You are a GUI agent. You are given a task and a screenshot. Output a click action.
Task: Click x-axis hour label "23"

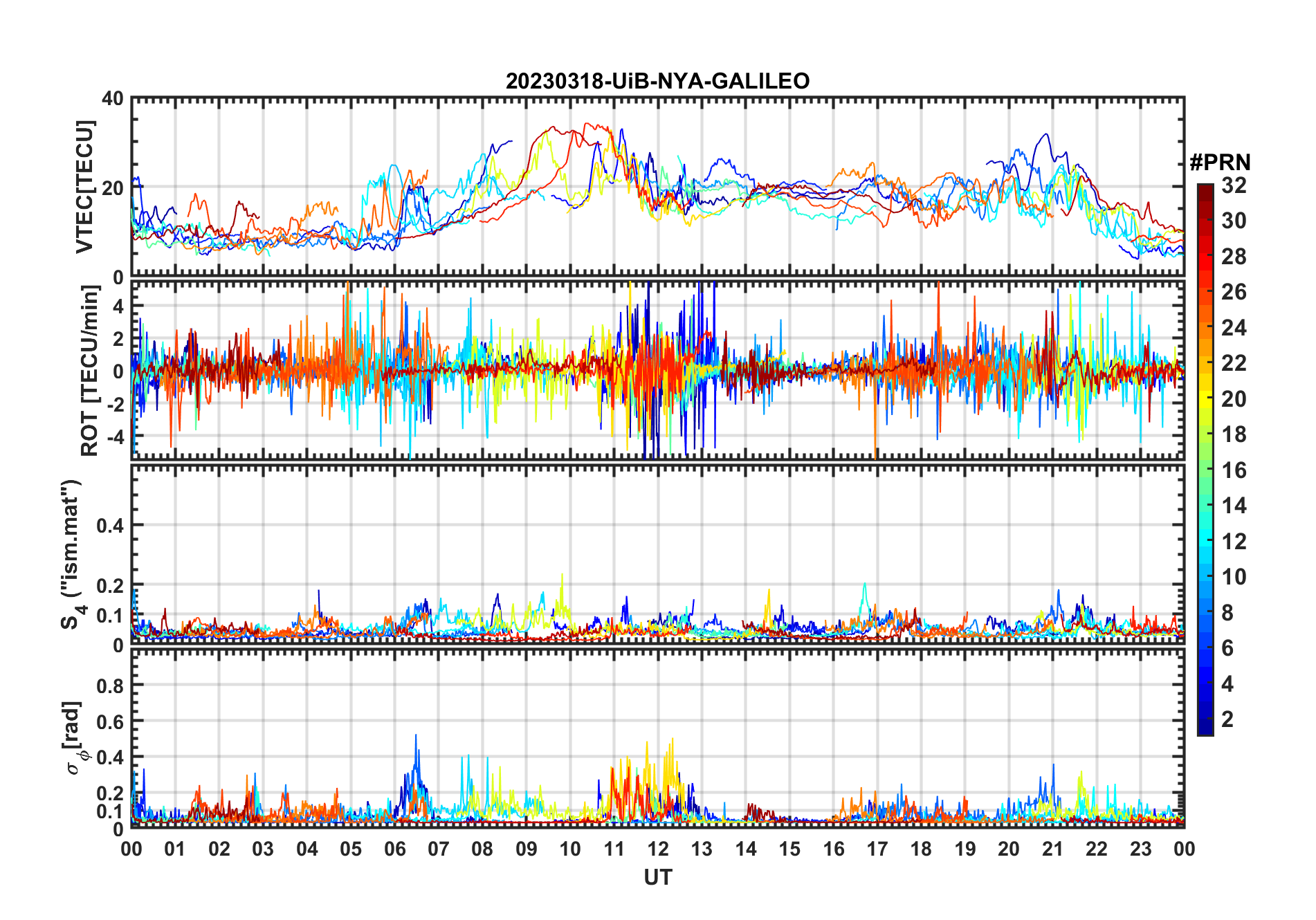coord(1140,849)
